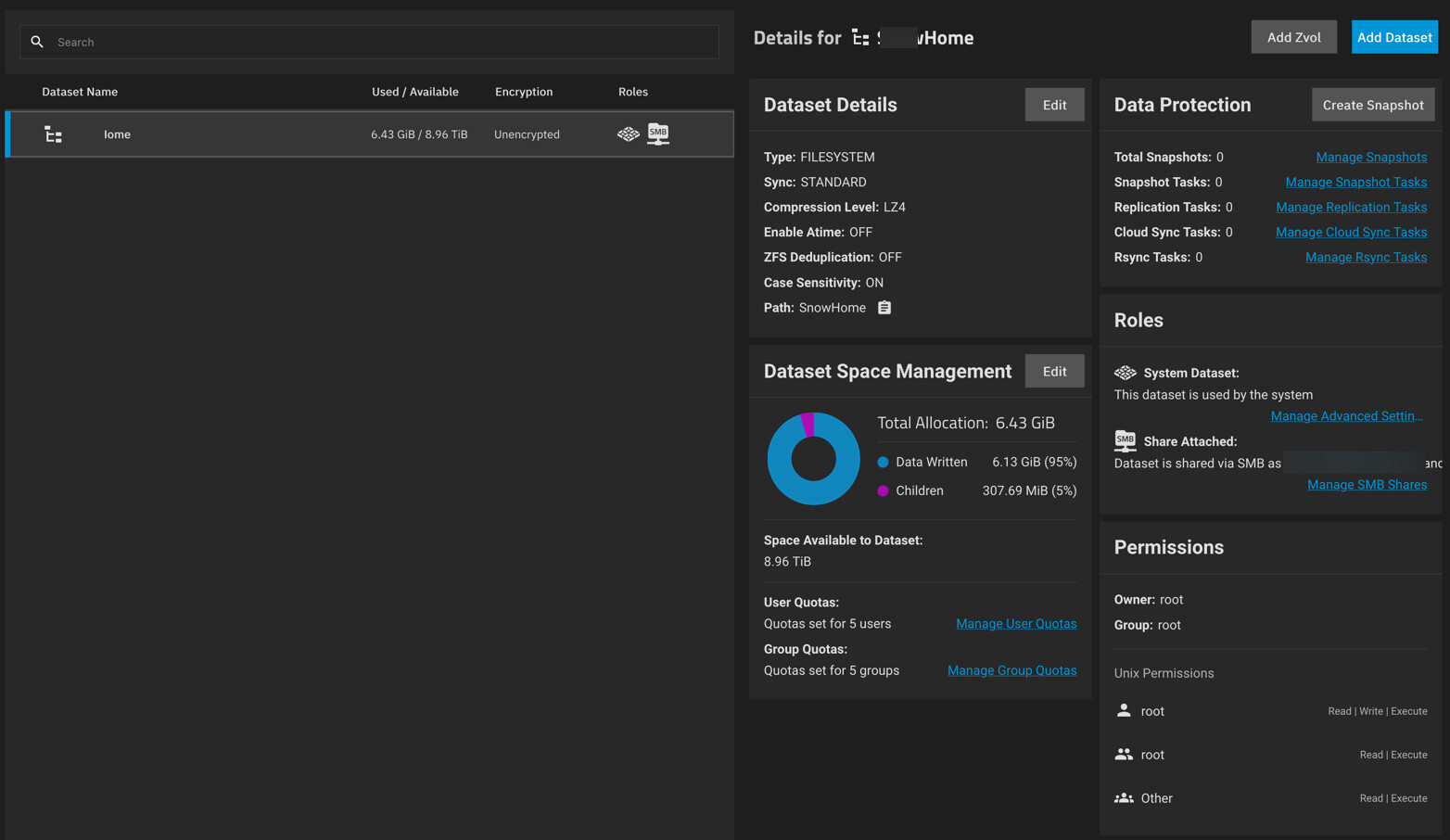The image size is (1450, 840).
Task: Click the SMB icon beside Share Attached
Action: [1125, 440]
